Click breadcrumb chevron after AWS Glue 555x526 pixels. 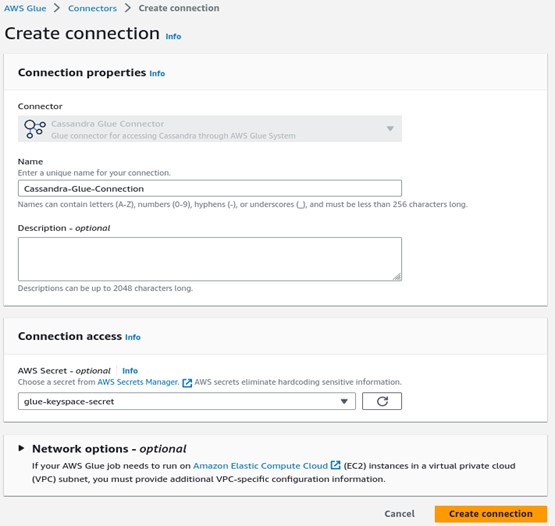tap(57, 8)
